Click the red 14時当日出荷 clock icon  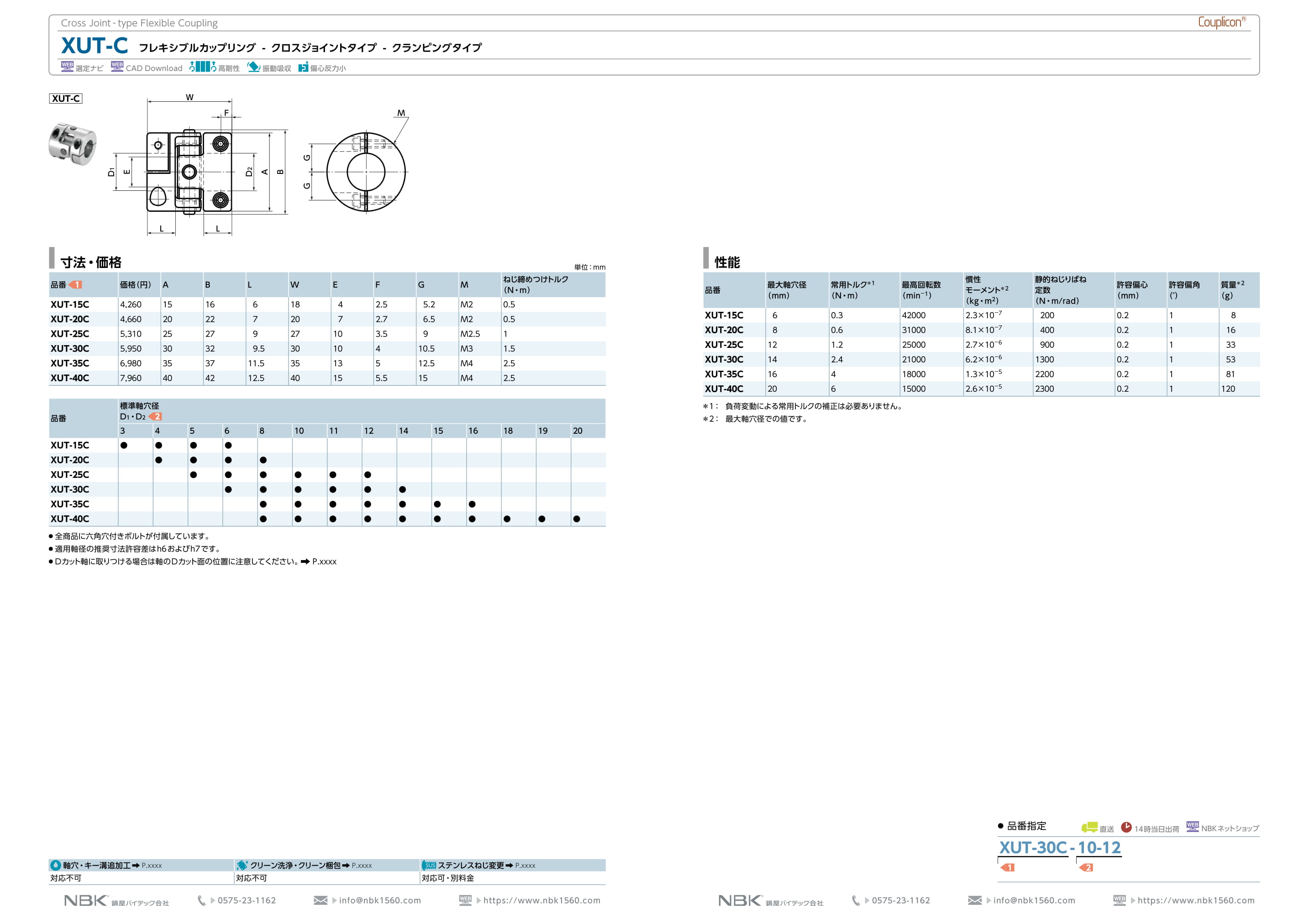[1126, 827]
